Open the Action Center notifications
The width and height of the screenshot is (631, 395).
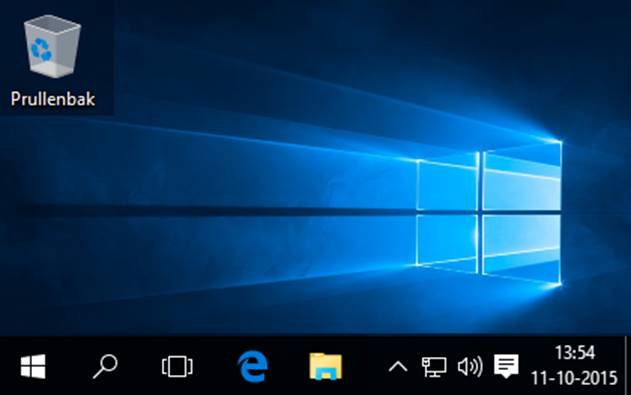506,366
